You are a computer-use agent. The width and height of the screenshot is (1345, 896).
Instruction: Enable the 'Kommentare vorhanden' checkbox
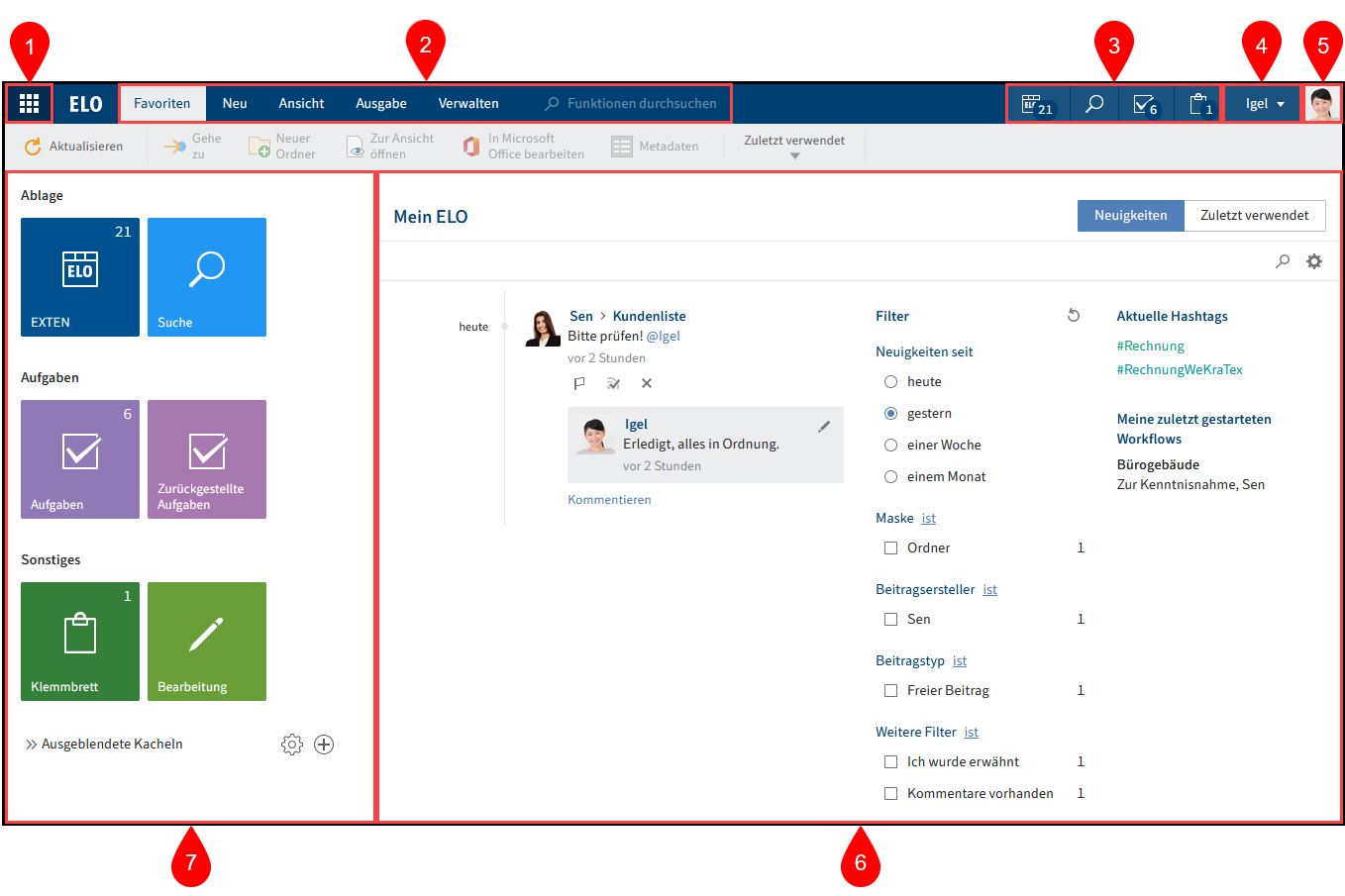pos(890,794)
